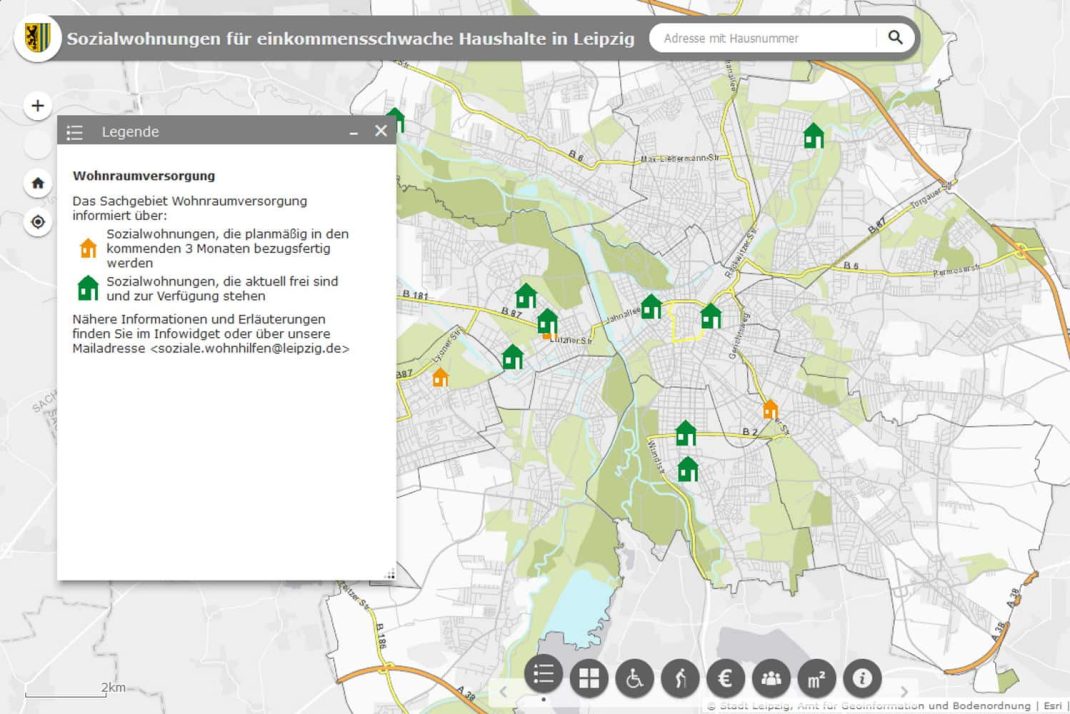The width and height of the screenshot is (1070, 714).
Task: Open the Euro cost widget
Action: point(725,677)
